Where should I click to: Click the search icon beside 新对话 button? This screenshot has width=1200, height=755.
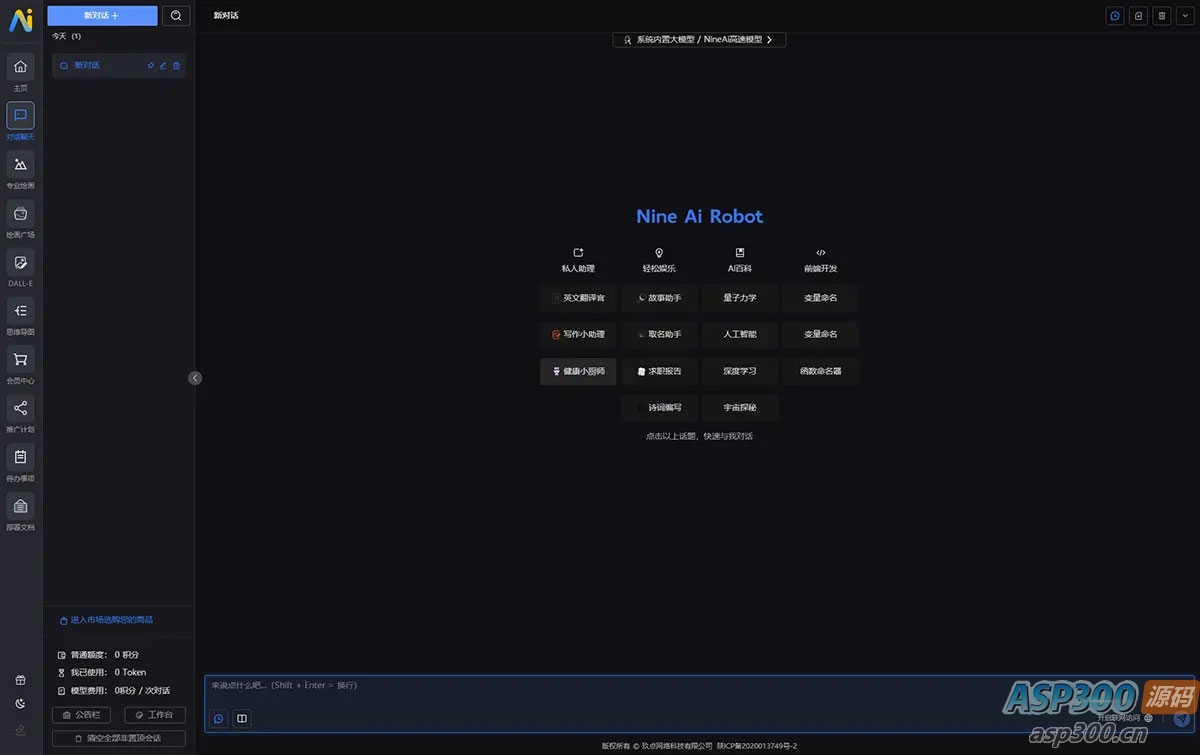coord(176,15)
